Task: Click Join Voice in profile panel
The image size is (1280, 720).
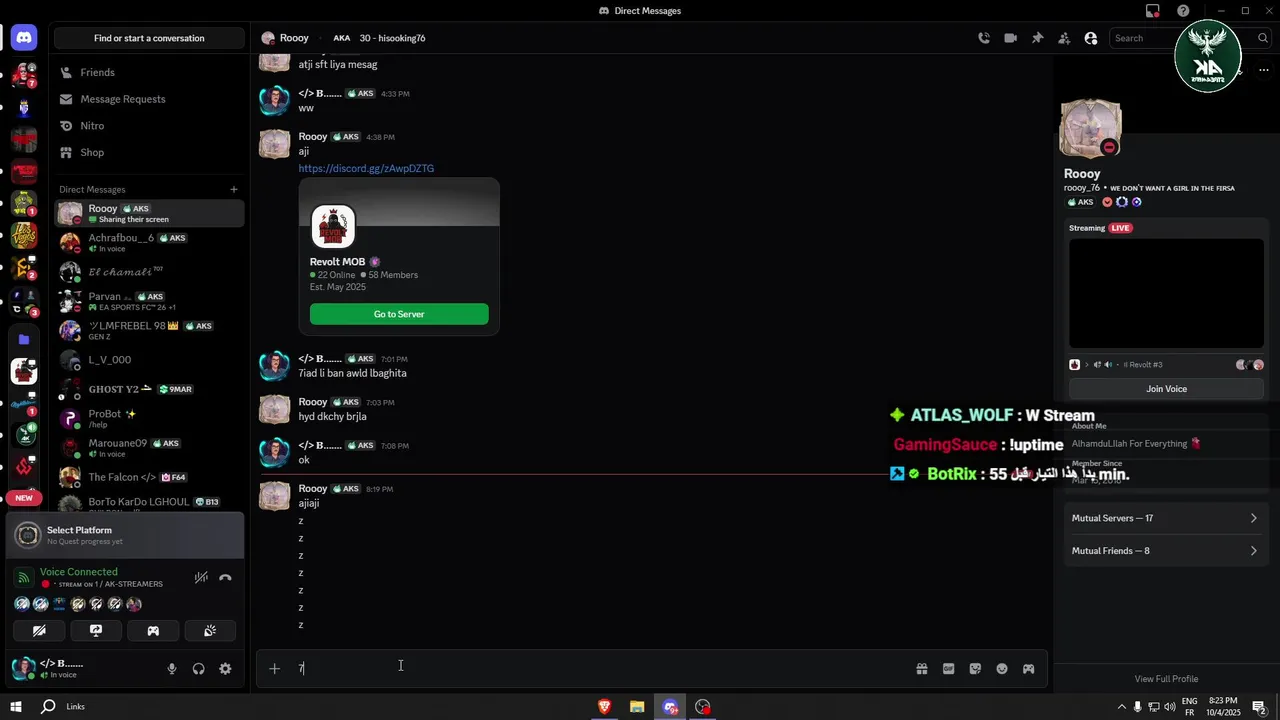Action: tap(1166, 389)
